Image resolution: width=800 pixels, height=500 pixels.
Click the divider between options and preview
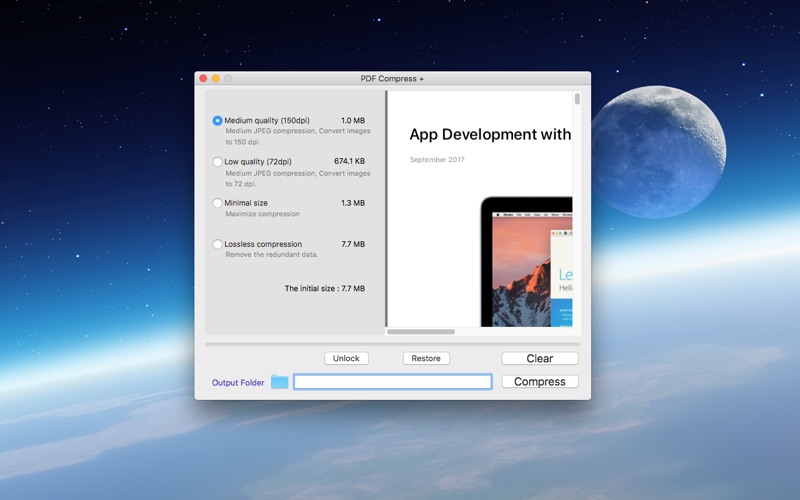(x=386, y=209)
